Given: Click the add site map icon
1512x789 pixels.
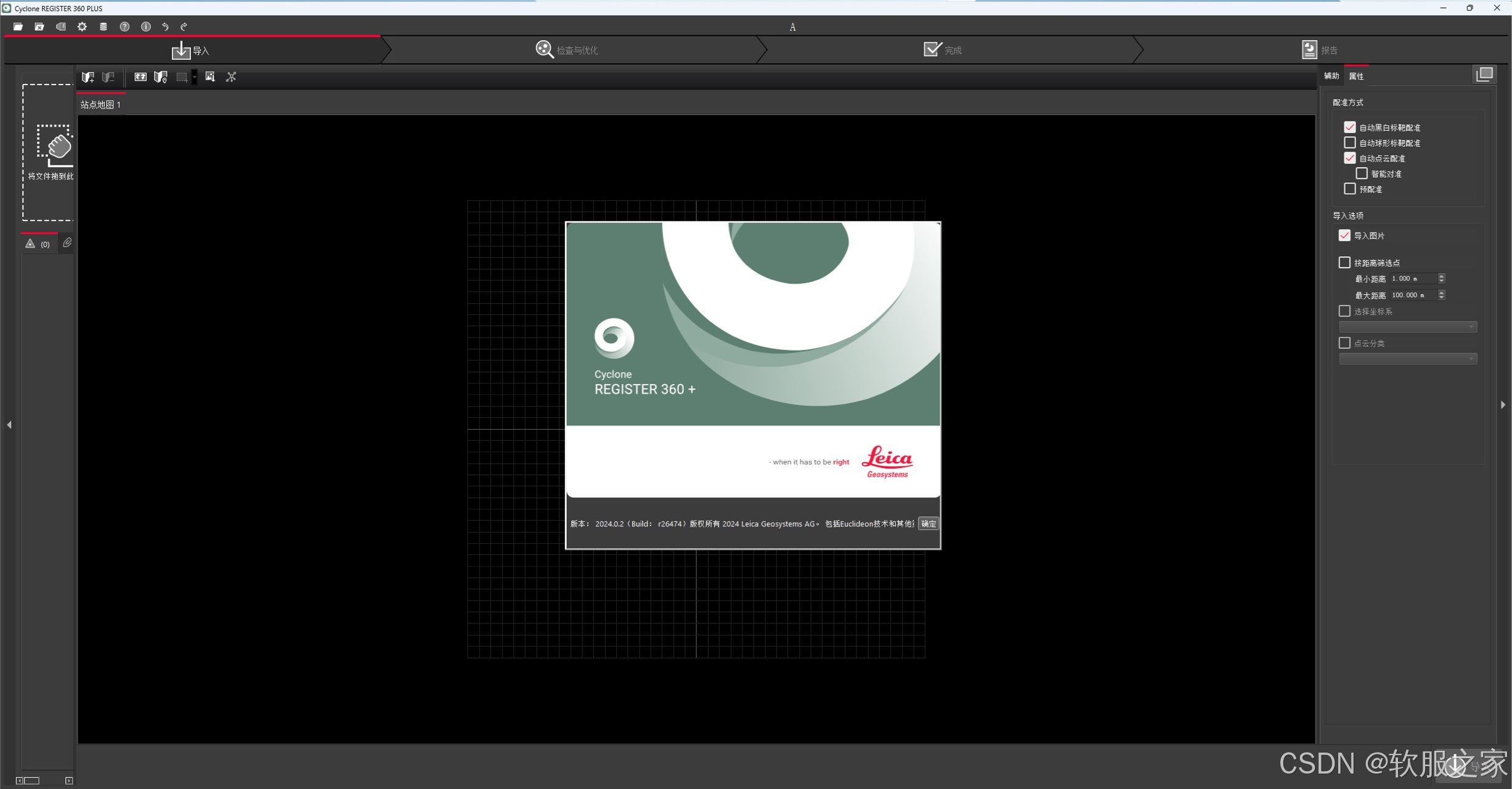Looking at the screenshot, I should tap(88, 77).
